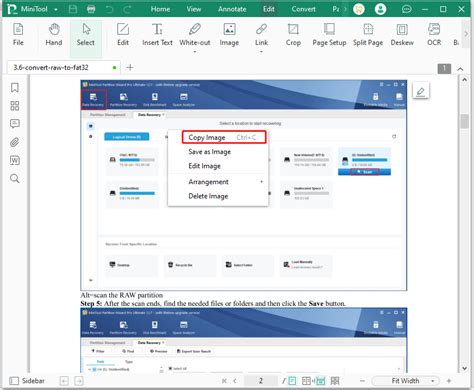Choose Copy Image from context menu

point(224,137)
